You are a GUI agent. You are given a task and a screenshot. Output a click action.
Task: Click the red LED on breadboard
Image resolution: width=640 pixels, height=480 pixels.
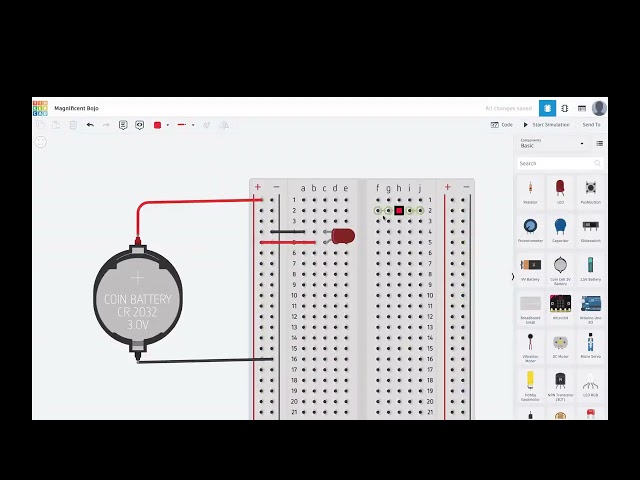point(342,236)
